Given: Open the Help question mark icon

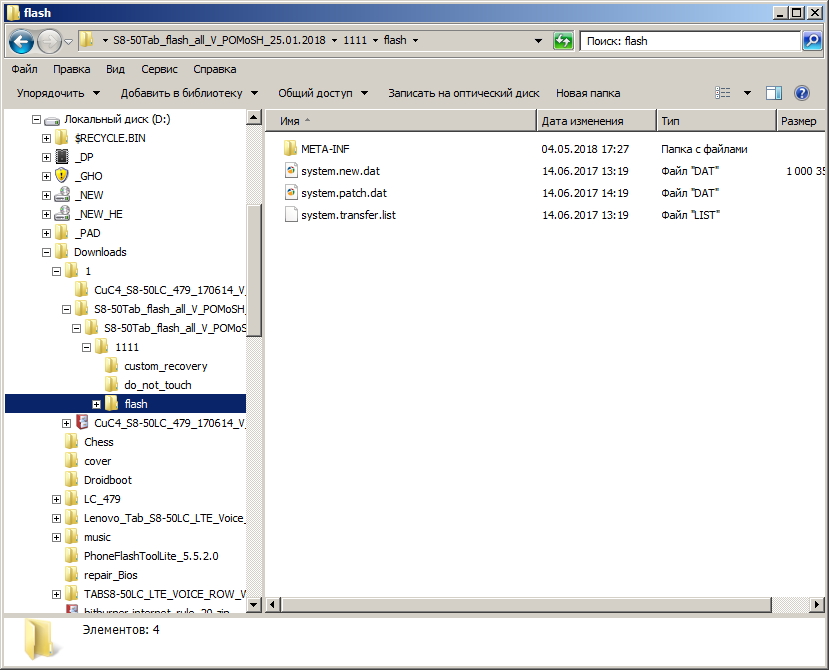Looking at the screenshot, I should tap(801, 93).
